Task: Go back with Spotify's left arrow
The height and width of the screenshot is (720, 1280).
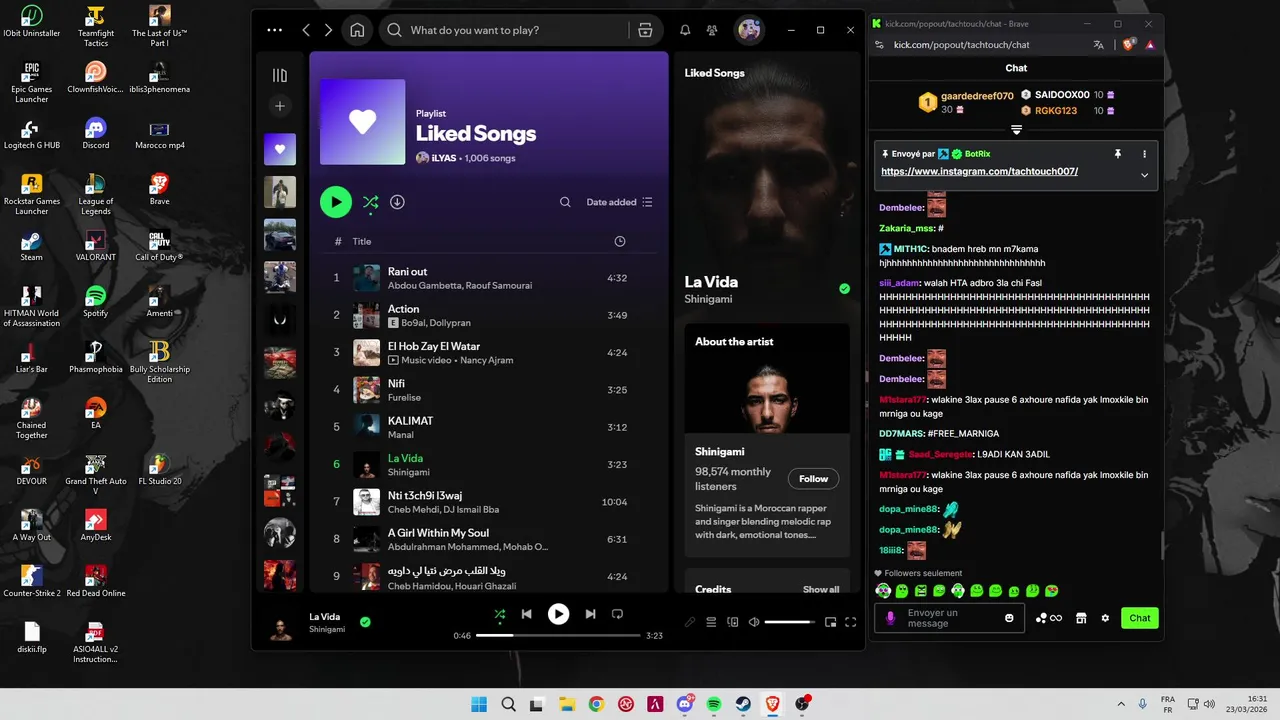Action: pos(306,30)
